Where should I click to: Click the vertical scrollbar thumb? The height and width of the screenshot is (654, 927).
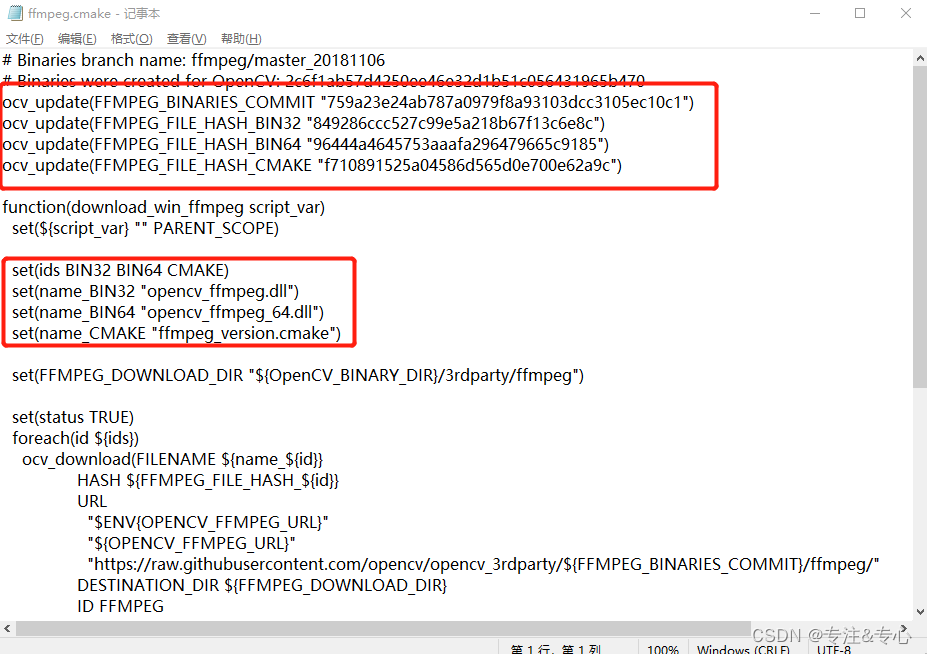click(920, 228)
